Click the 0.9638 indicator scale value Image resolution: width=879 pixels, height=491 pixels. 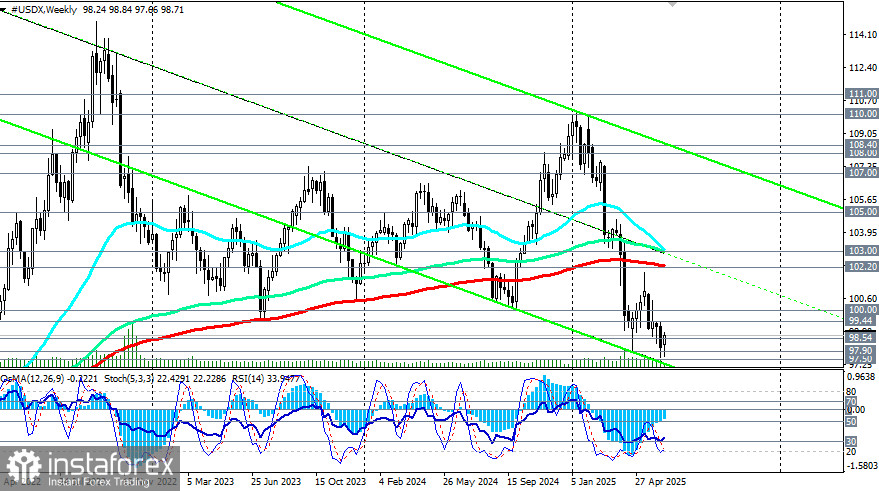click(x=862, y=377)
